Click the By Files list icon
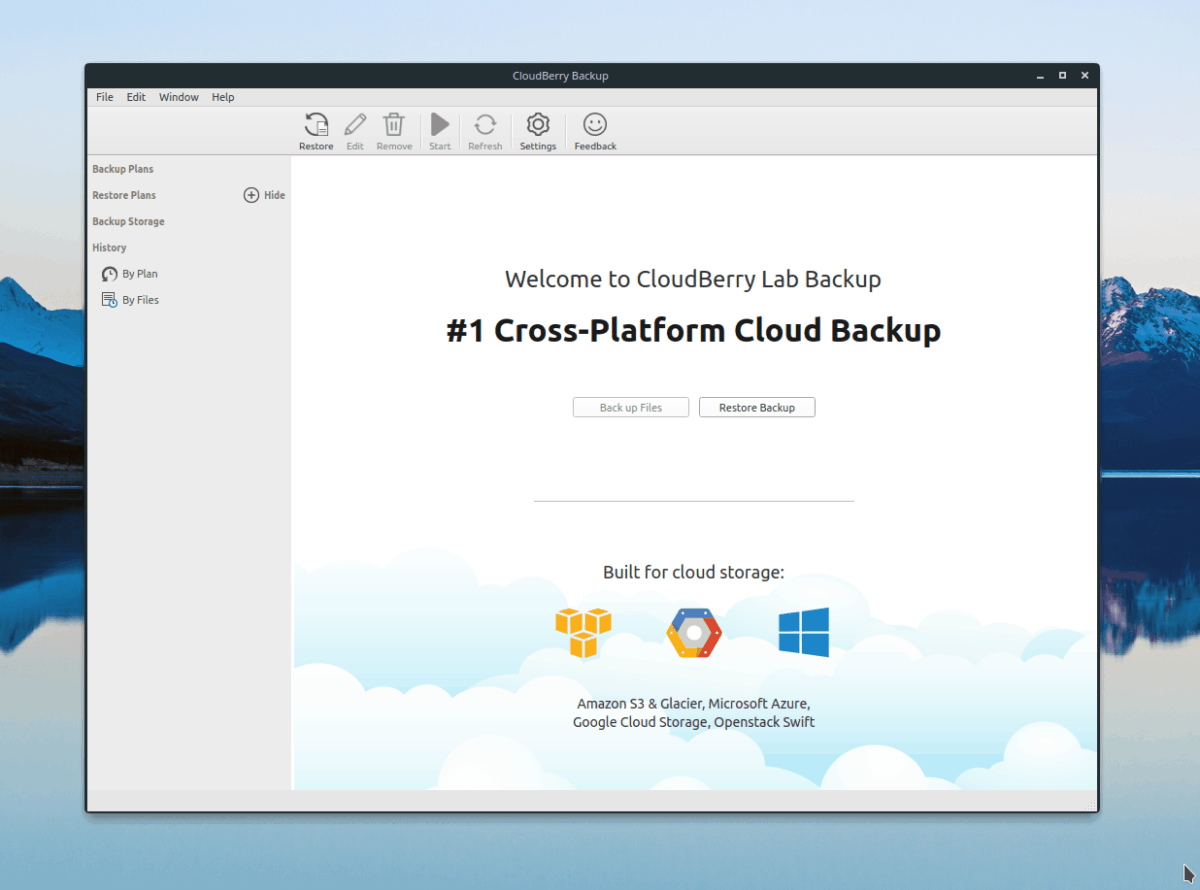The height and width of the screenshot is (890, 1200). (108, 299)
